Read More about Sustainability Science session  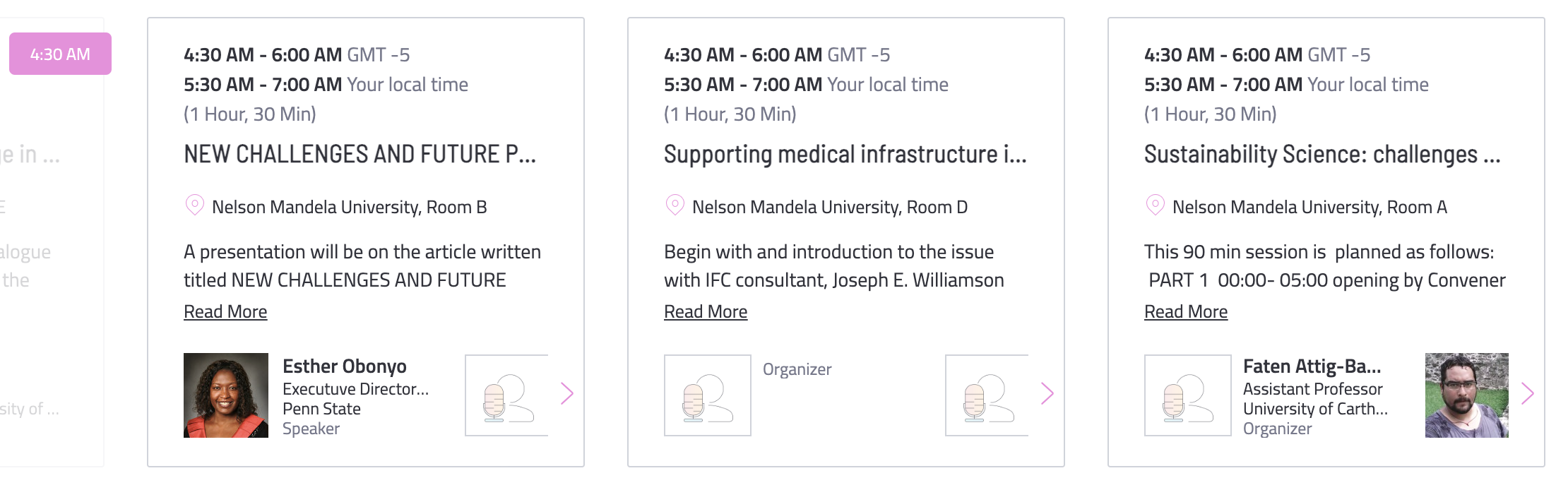1186,311
